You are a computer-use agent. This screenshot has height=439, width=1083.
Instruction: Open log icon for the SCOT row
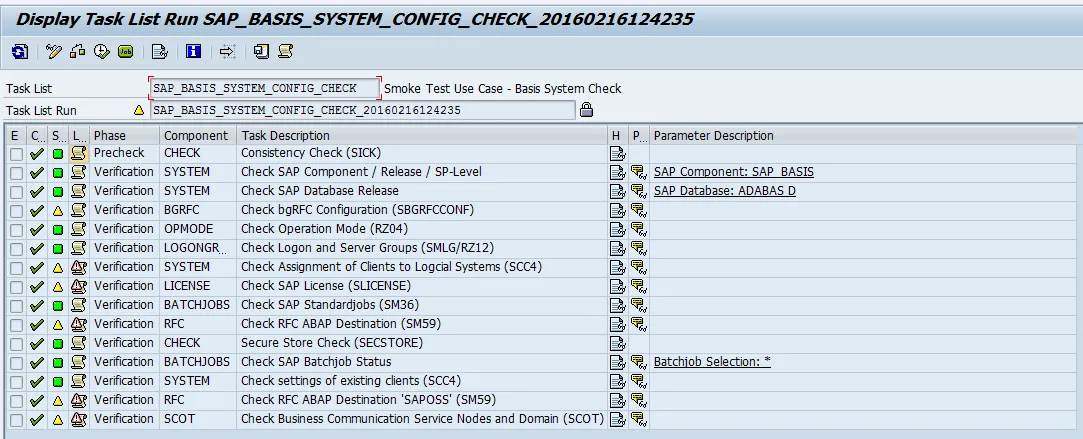[78, 419]
